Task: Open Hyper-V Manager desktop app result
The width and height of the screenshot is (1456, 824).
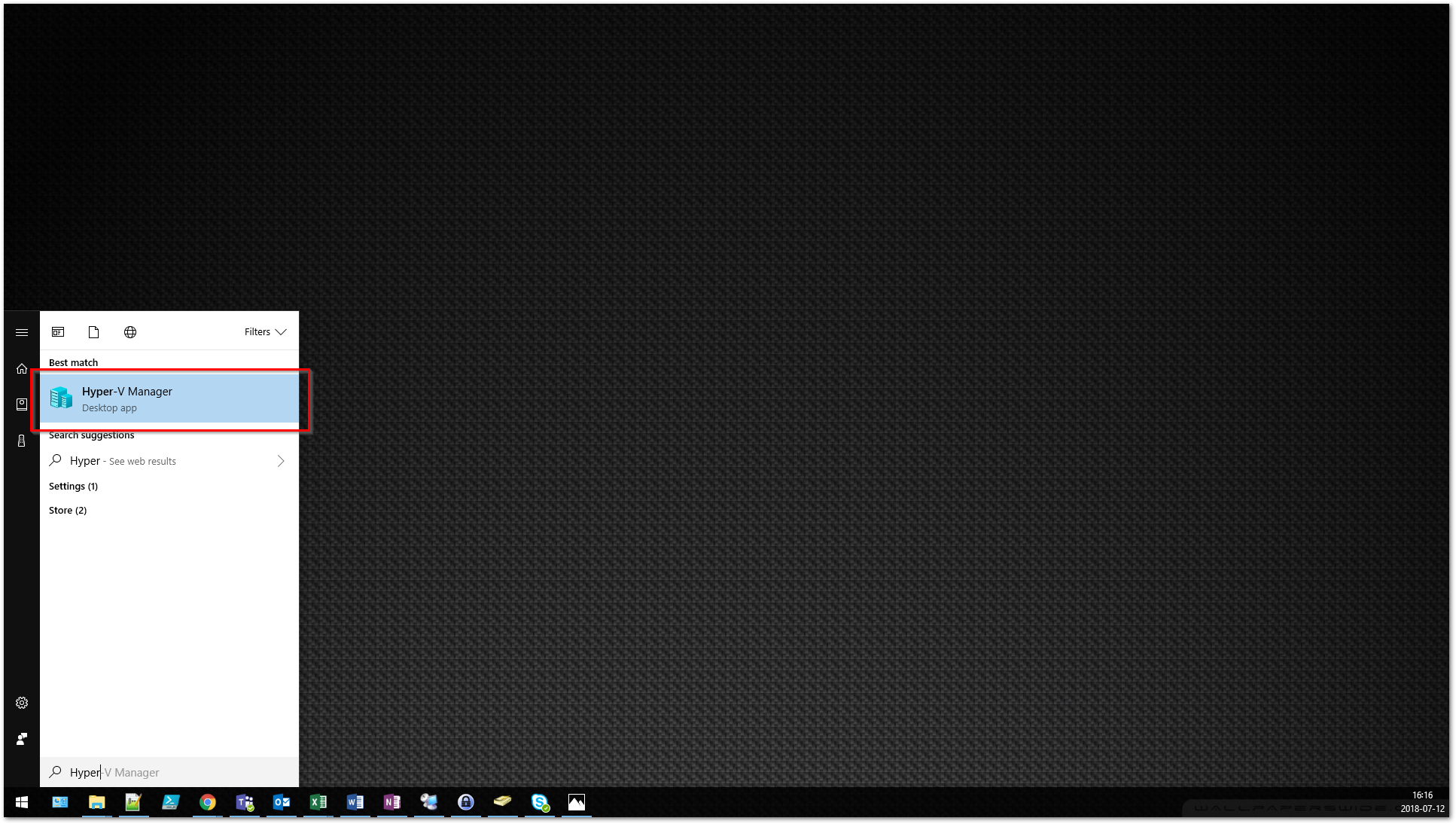Action: 169,399
